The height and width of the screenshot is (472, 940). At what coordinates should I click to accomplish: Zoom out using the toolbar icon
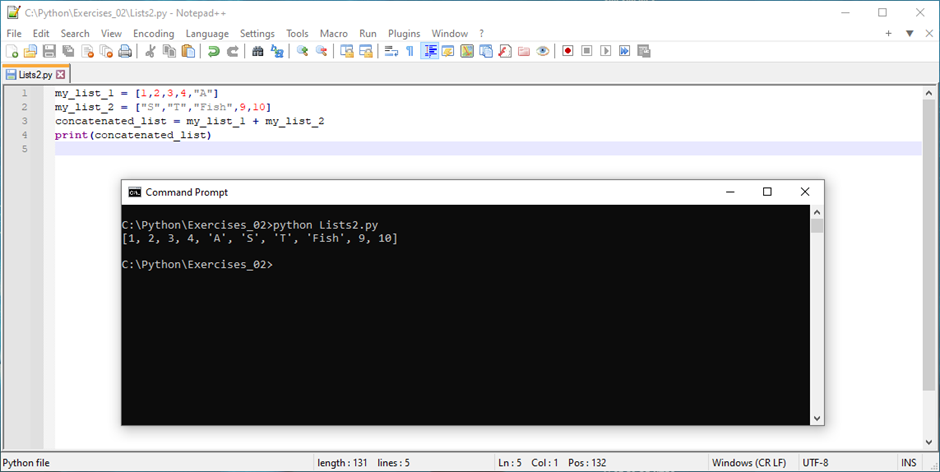[321, 52]
